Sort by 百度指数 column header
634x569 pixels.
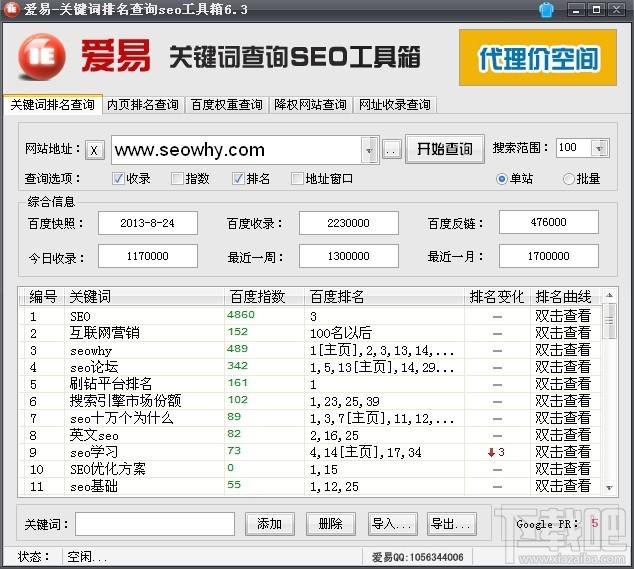[264, 296]
